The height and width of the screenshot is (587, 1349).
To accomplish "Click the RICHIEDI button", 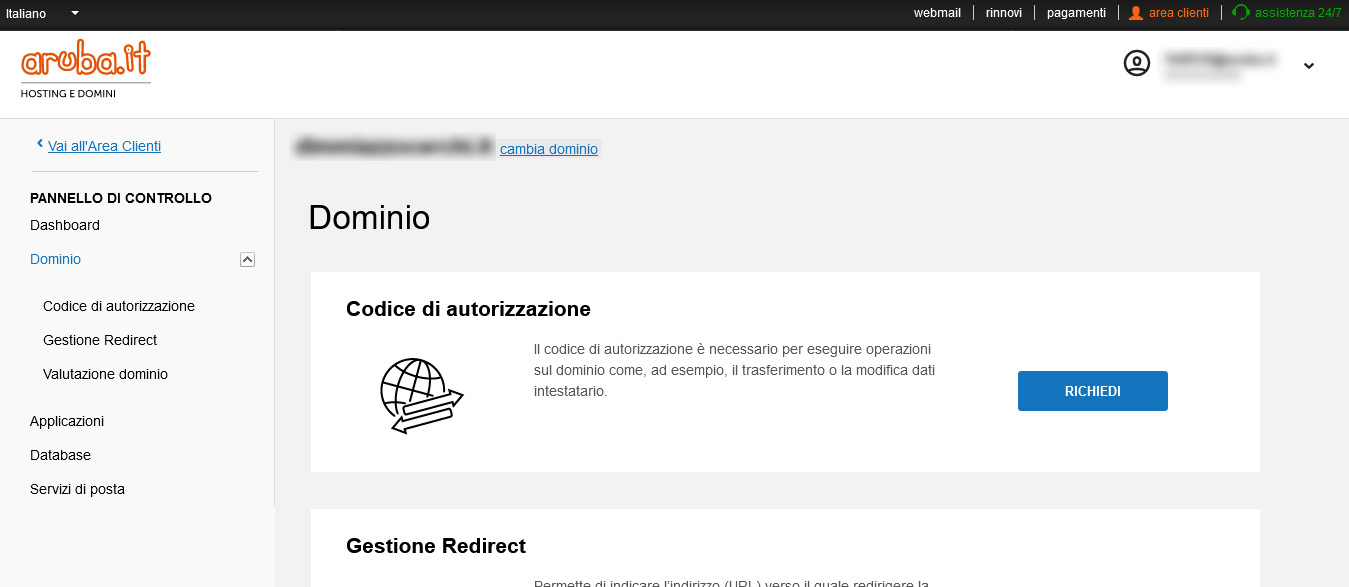I will coord(1093,391).
